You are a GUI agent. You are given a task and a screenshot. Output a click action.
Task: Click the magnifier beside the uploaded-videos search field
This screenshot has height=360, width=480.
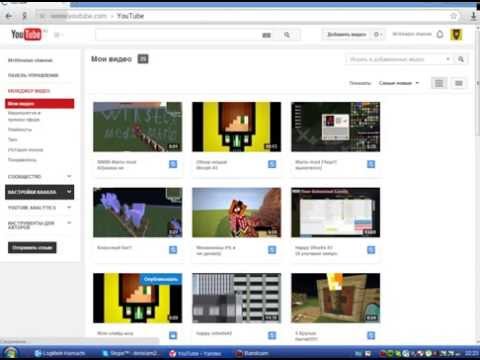click(x=461, y=59)
